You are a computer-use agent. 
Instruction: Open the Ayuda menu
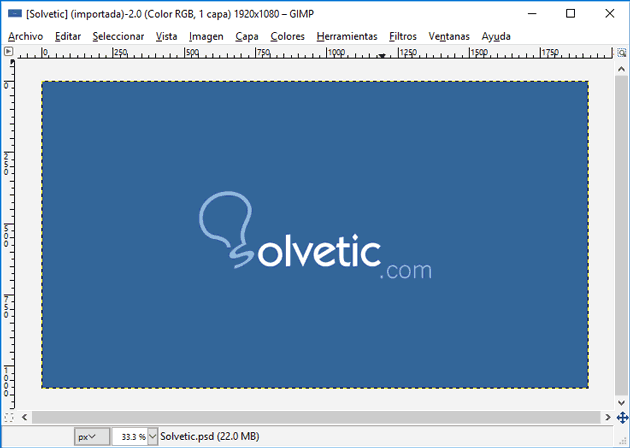click(x=496, y=37)
